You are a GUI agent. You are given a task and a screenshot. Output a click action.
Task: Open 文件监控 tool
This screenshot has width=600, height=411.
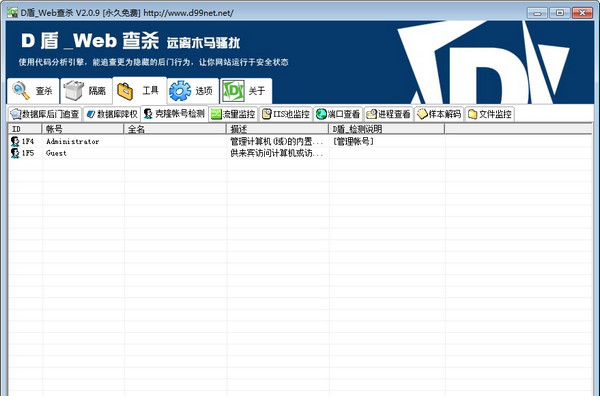490,114
